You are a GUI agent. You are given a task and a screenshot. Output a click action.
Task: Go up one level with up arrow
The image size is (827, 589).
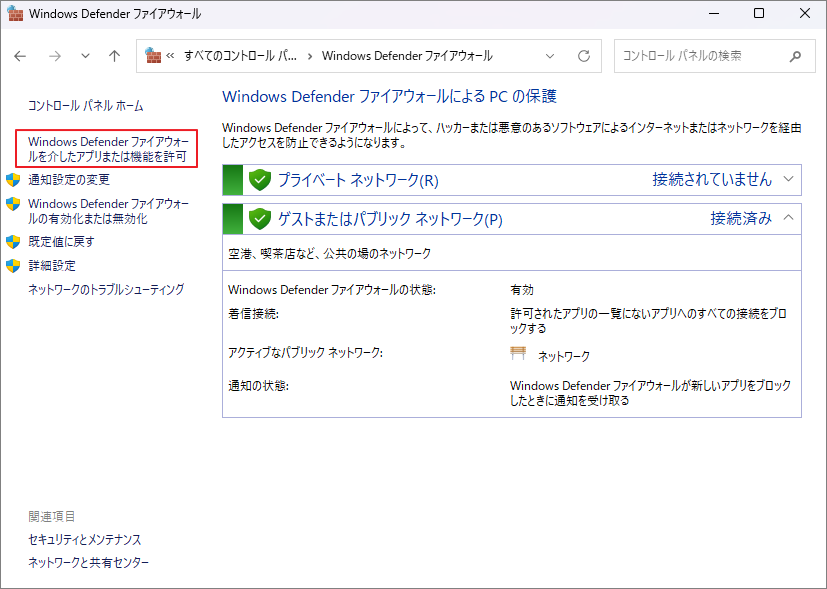coord(114,56)
